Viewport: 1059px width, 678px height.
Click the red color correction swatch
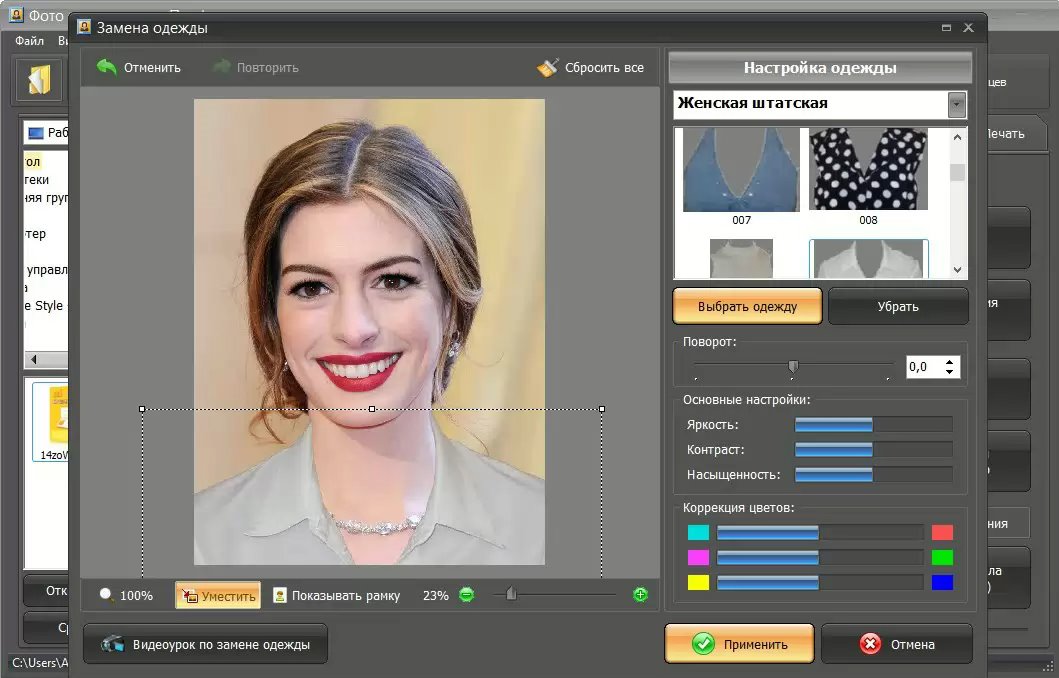pyautogui.click(x=942, y=532)
